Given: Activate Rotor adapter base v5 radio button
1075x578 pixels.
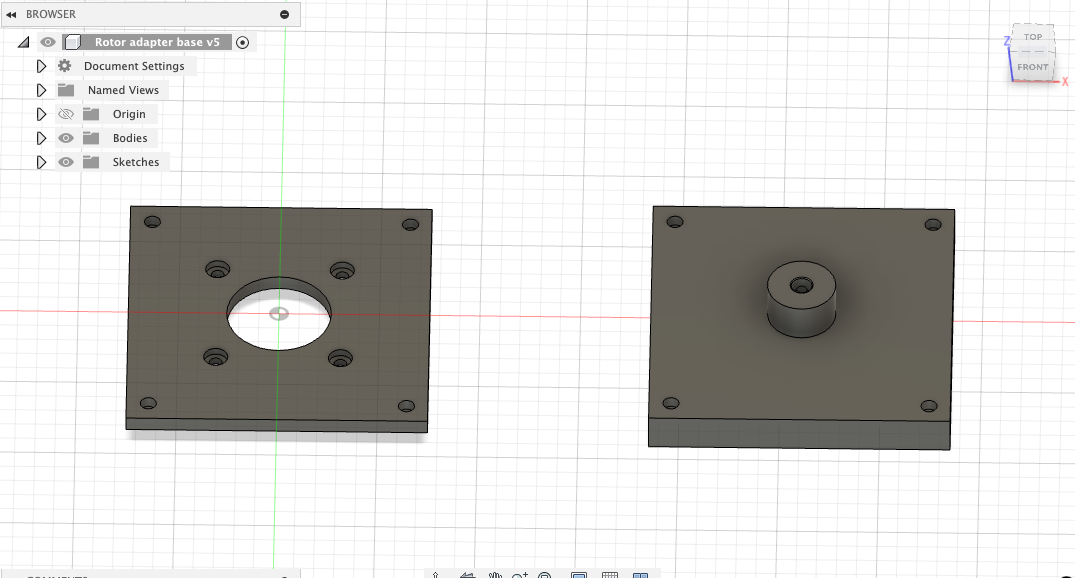Looking at the screenshot, I should 242,43.
